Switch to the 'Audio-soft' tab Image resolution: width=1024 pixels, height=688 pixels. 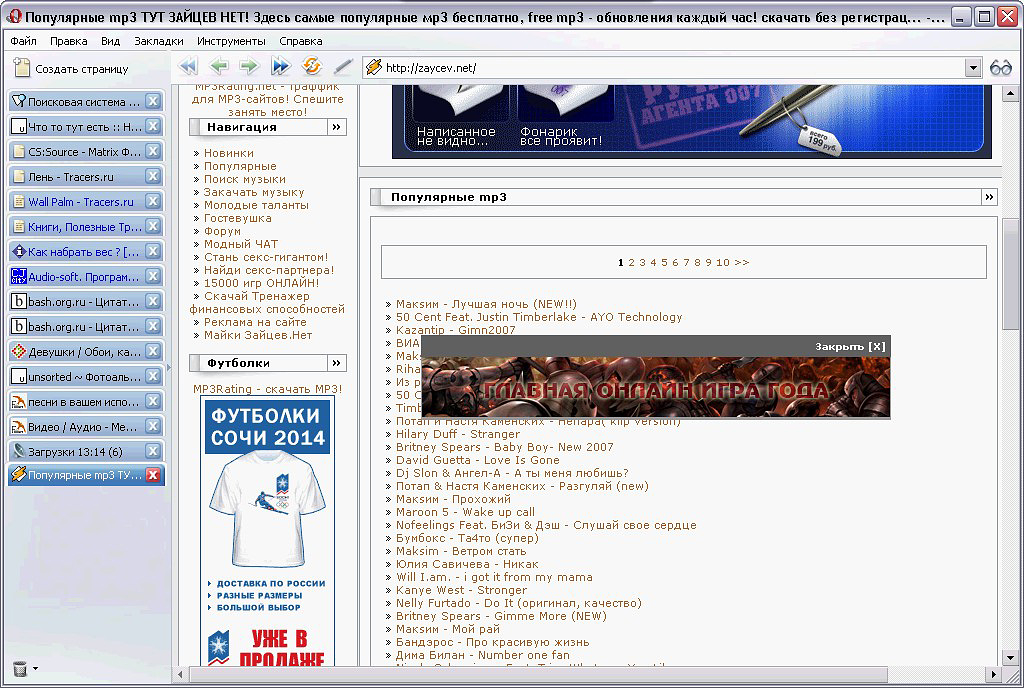(76, 276)
